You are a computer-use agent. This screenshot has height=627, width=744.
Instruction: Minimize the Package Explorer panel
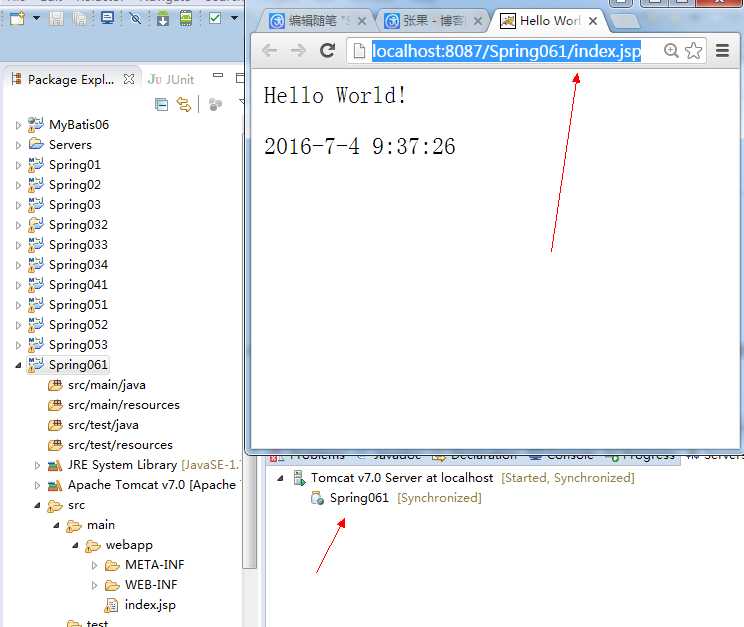point(218,75)
